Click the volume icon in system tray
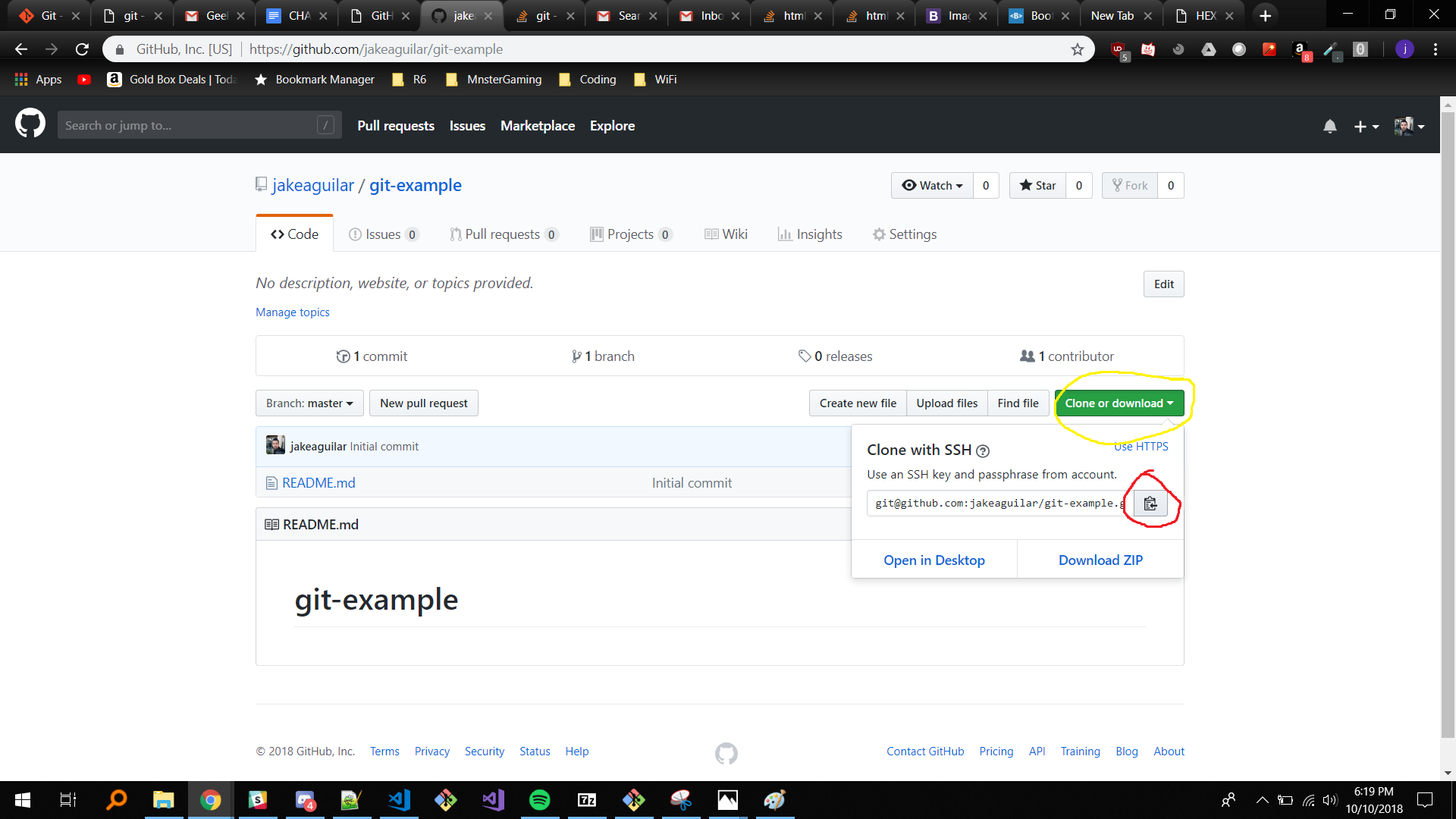Screen dimensions: 1456x819 tap(1329, 799)
